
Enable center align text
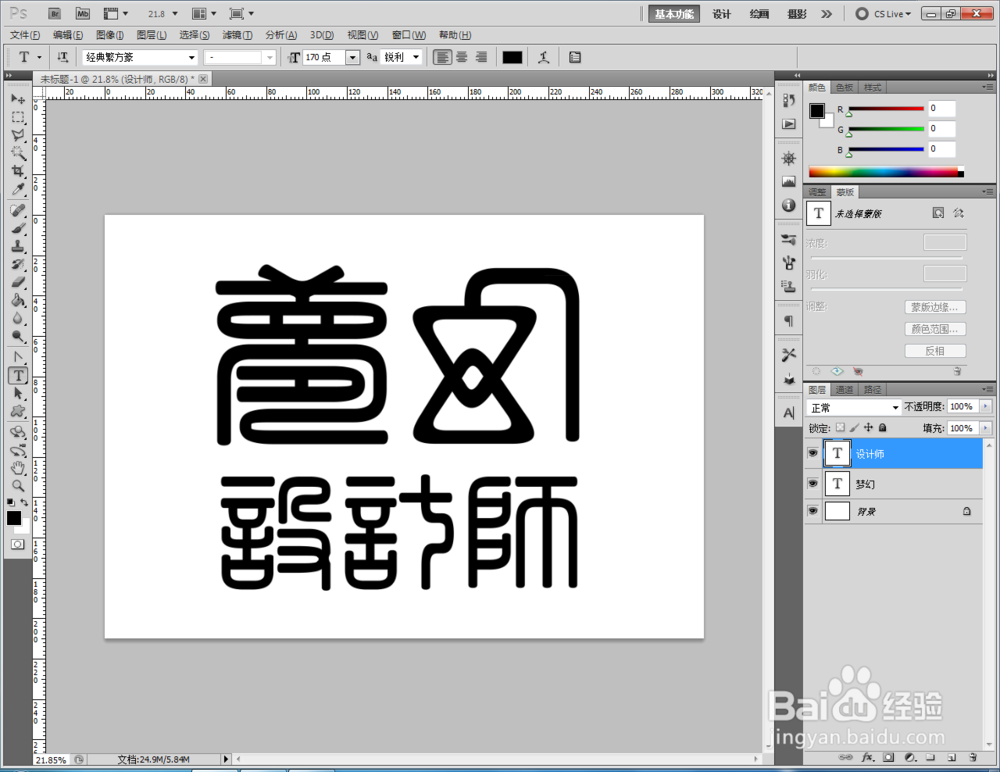point(462,57)
